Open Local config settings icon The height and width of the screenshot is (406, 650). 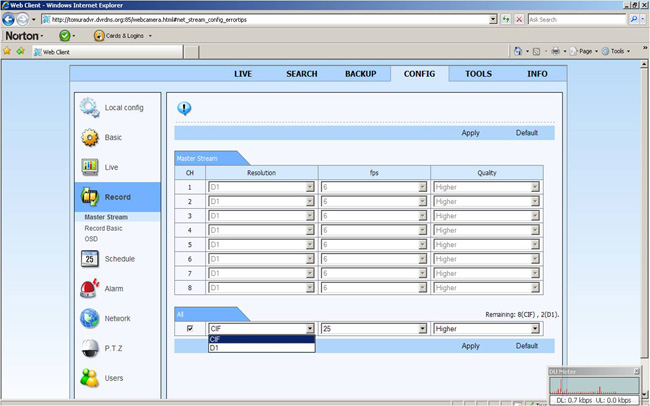click(x=90, y=107)
